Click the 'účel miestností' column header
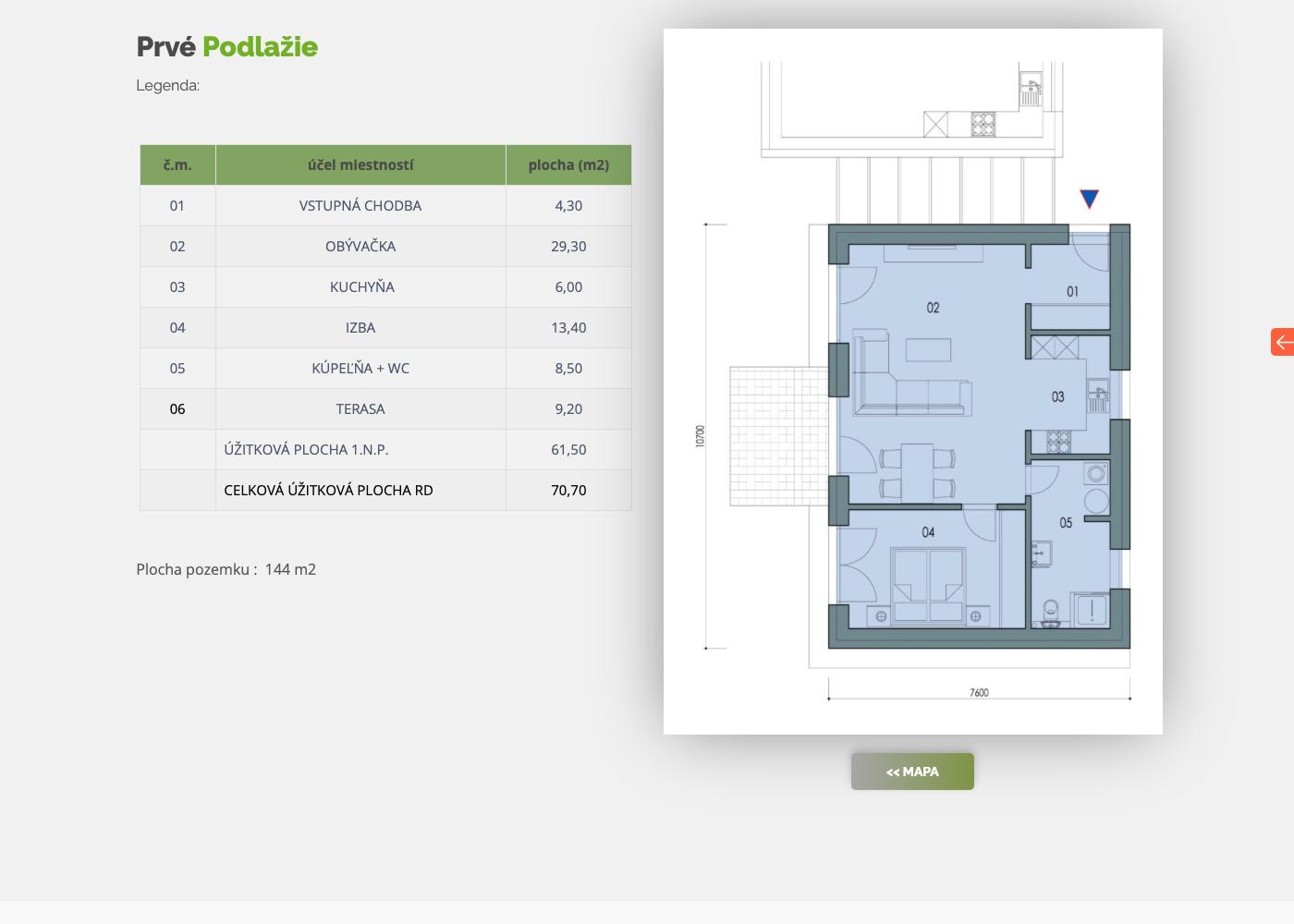The width and height of the screenshot is (1294, 924). pos(360,165)
